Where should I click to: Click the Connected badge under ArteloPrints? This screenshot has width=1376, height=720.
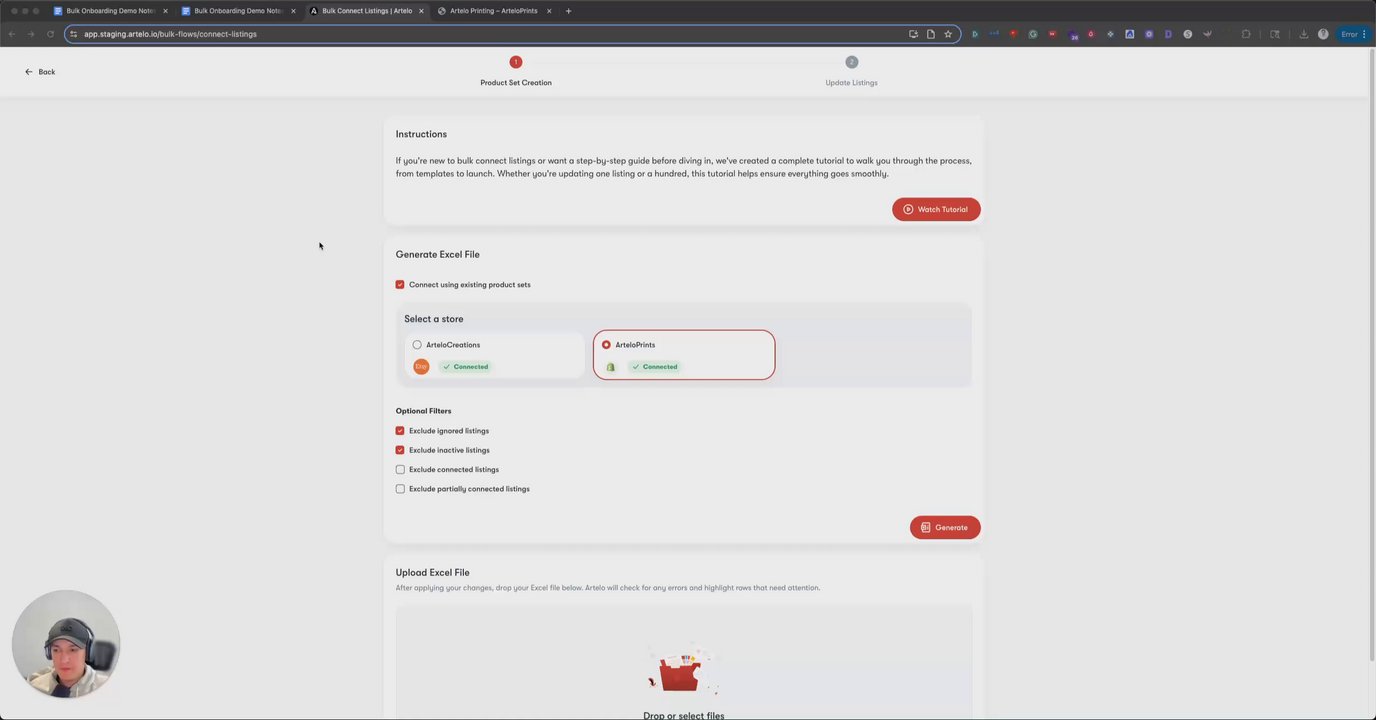click(655, 367)
